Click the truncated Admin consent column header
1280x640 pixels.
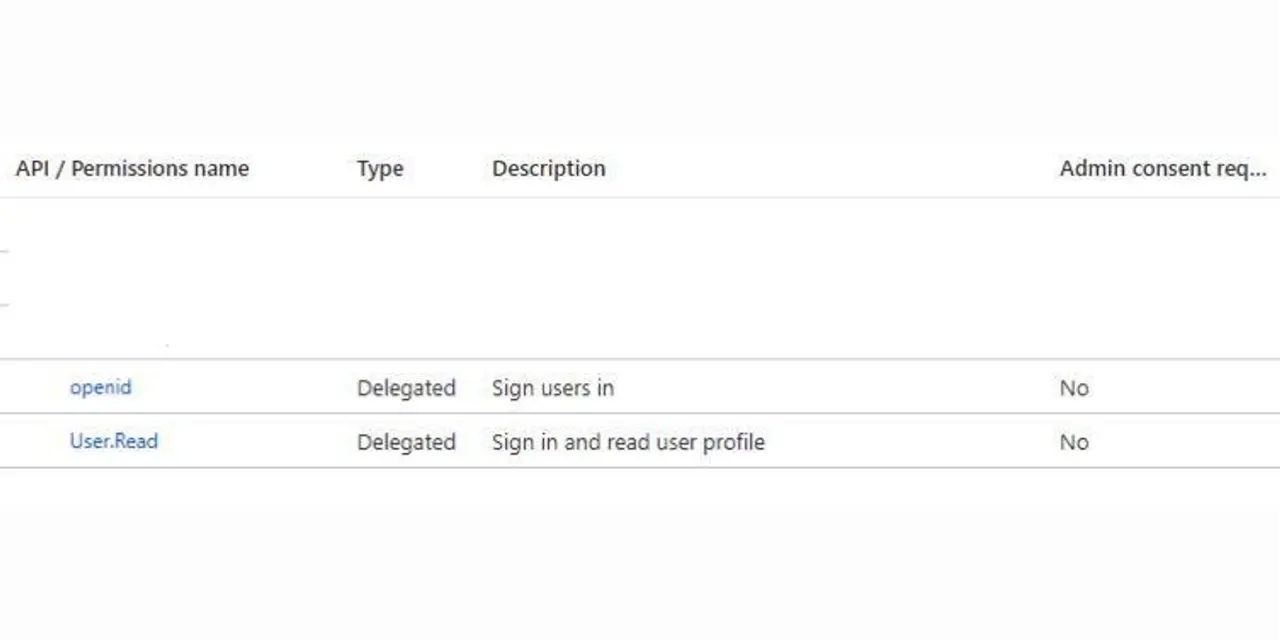click(1162, 169)
